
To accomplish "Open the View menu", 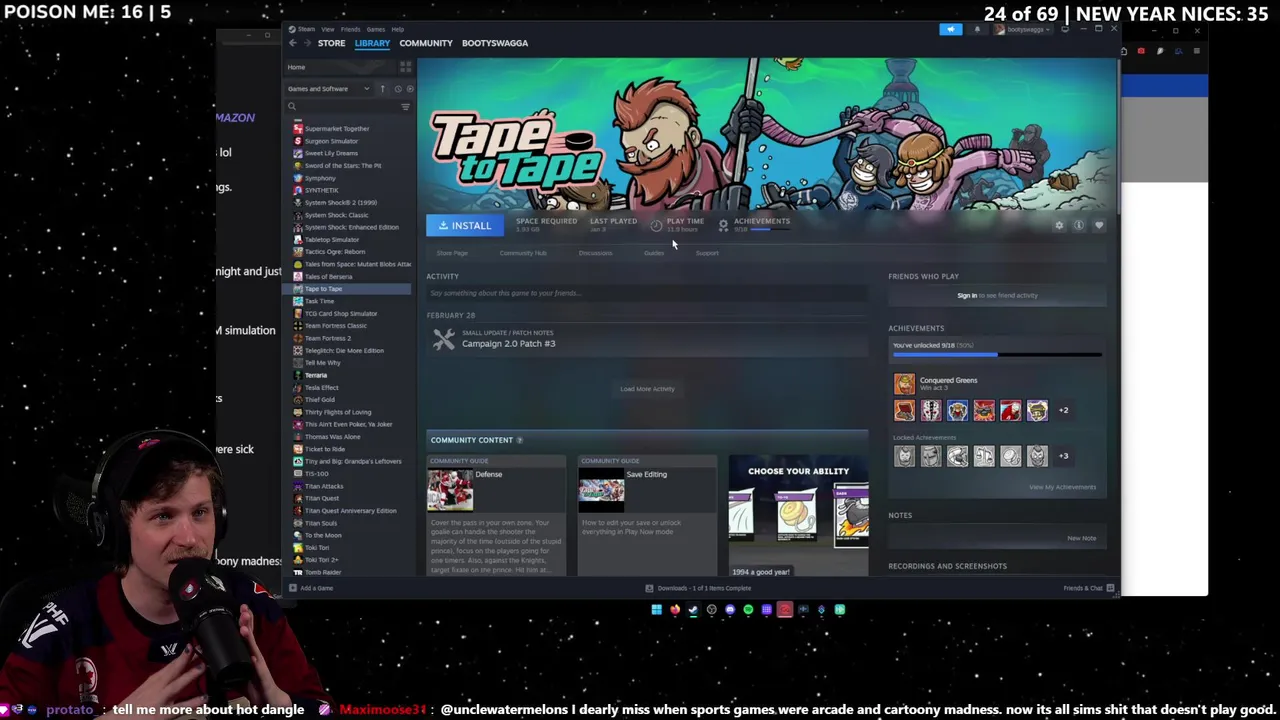I will (328, 29).
